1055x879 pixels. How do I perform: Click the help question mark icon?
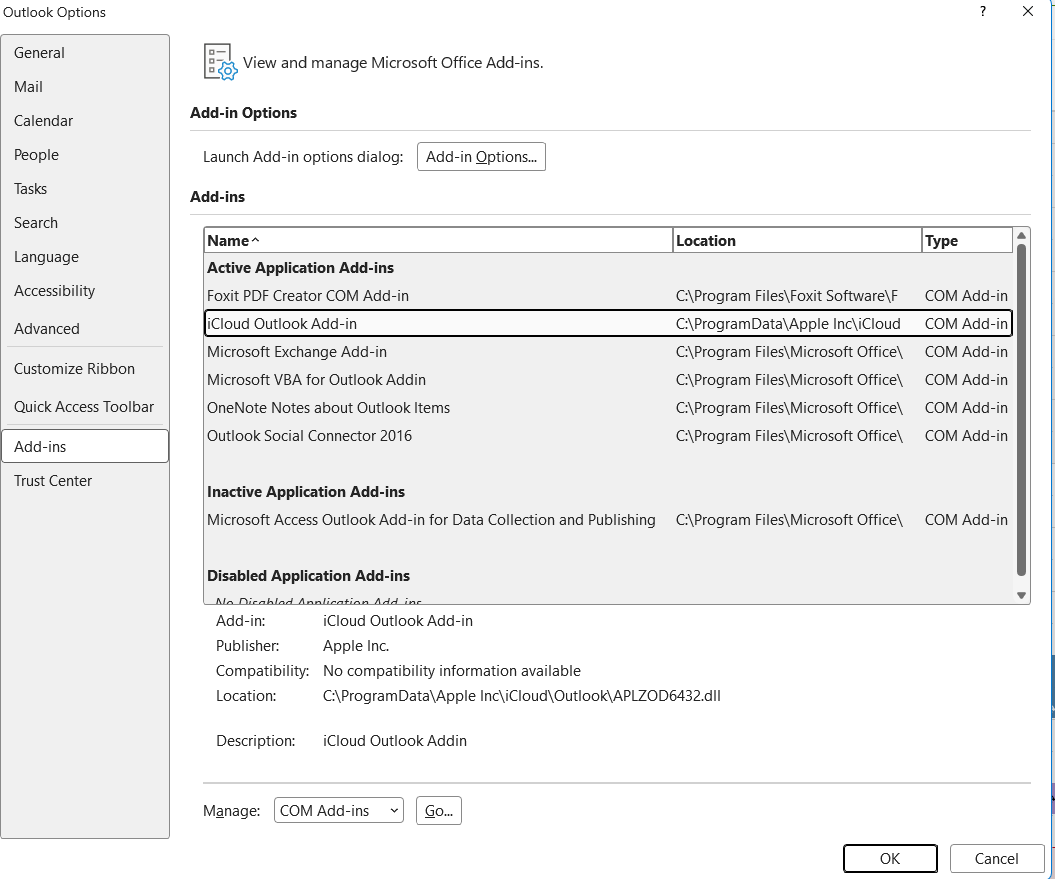[983, 11]
